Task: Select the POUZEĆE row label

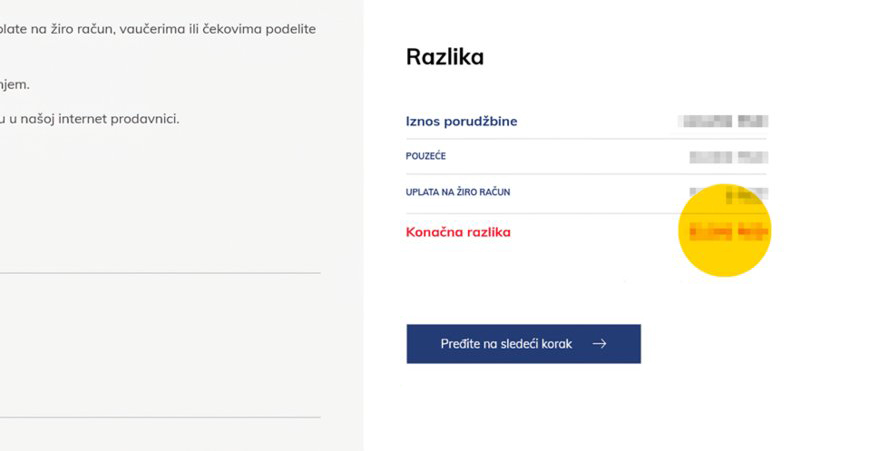Action: 426,156
